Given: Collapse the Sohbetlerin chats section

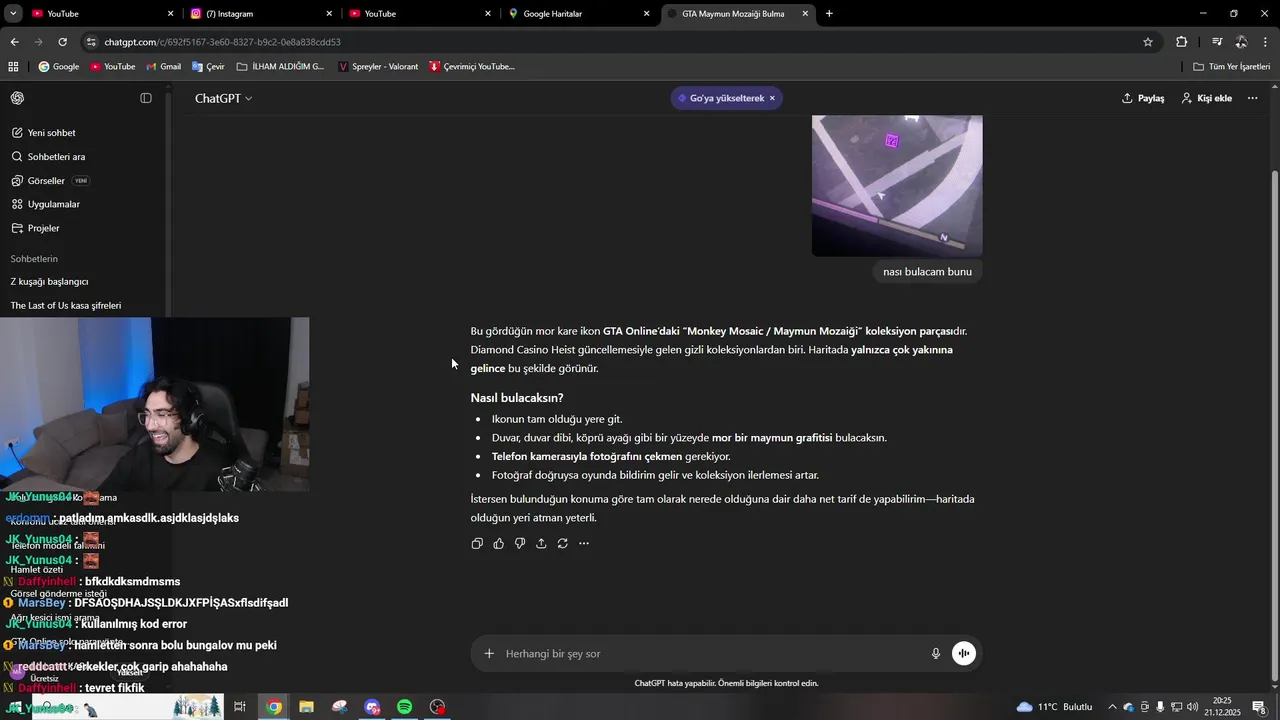Looking at the screenshot, I should [x=34, y=258].
